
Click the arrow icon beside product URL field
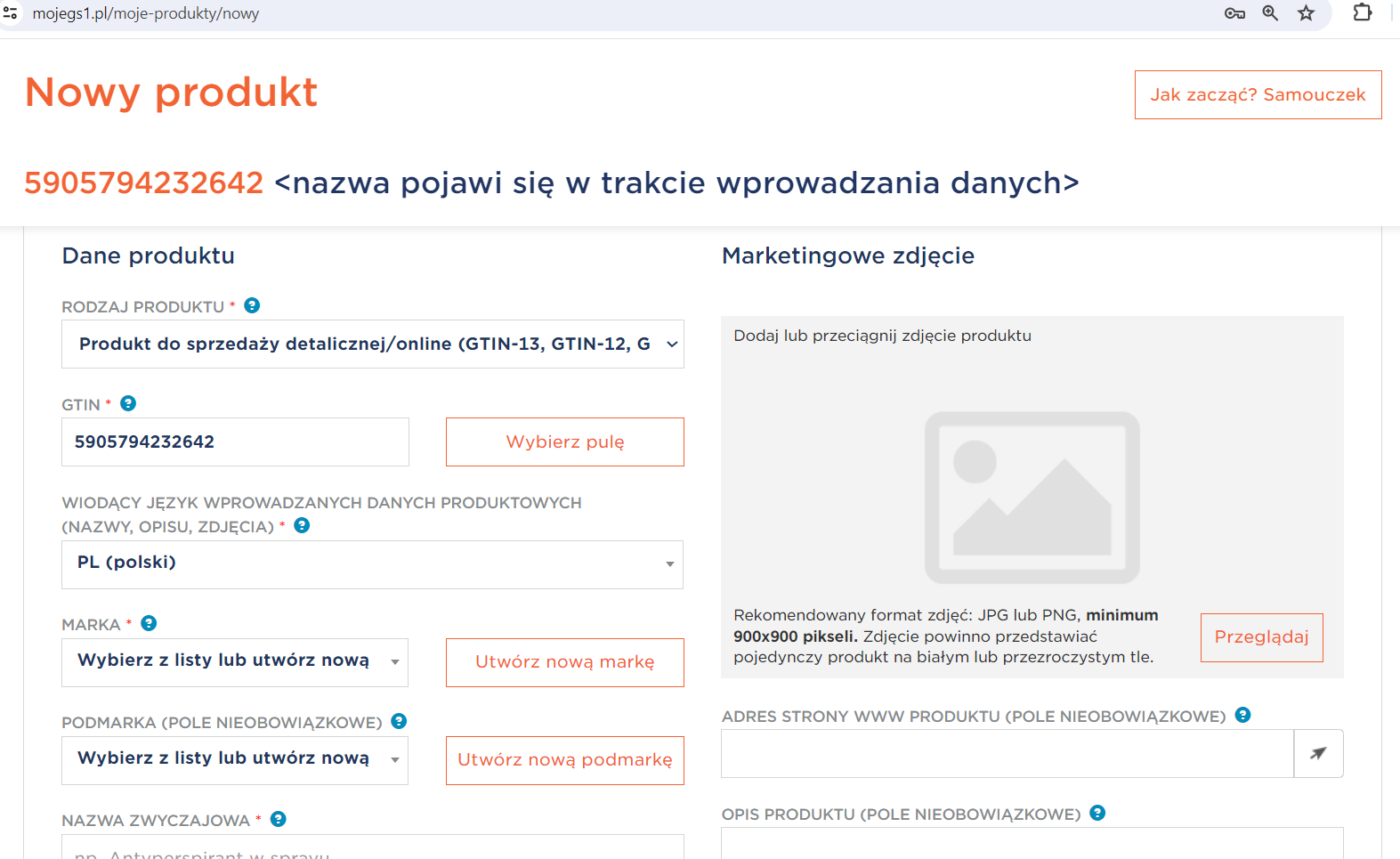(x=1318, y=754)
